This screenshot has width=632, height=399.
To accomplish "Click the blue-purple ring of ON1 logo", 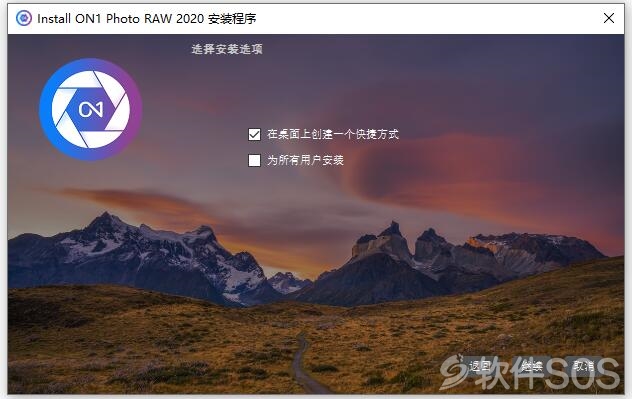I will [x=45, y=109].
